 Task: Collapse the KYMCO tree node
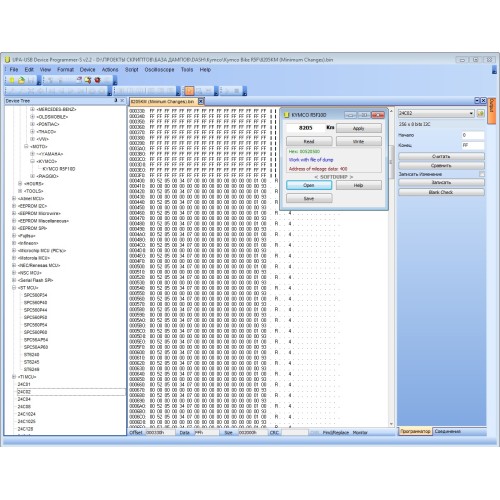click(x=32, y=161)
